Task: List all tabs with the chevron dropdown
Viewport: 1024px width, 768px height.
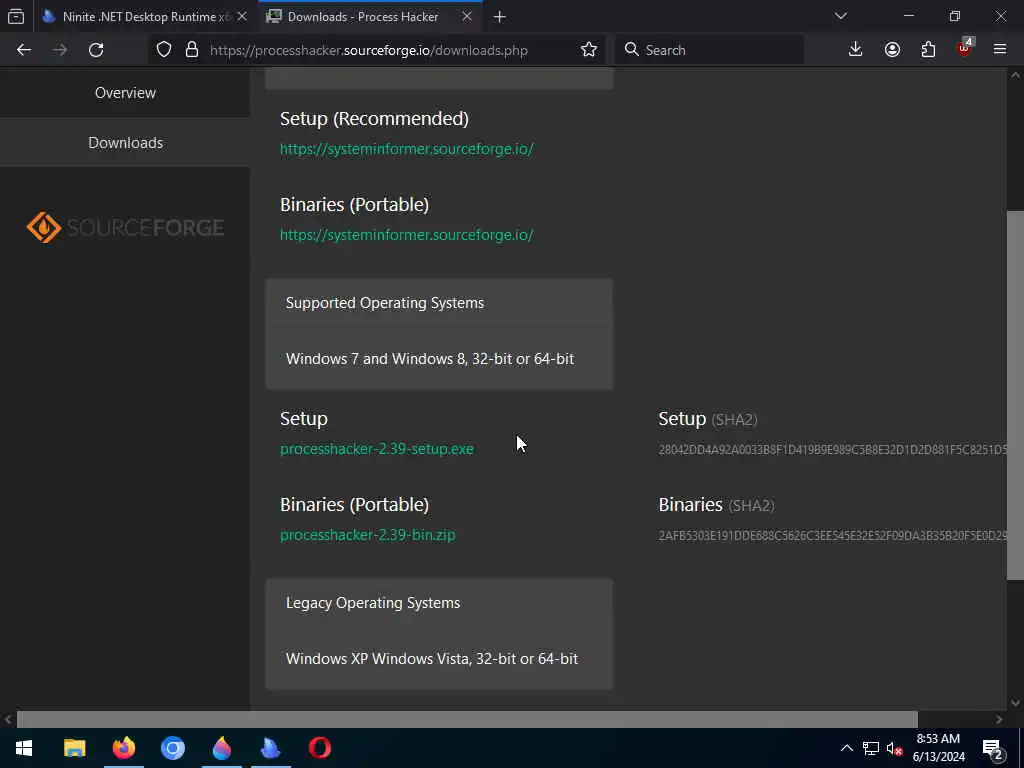Action: [x=840, y=16]
